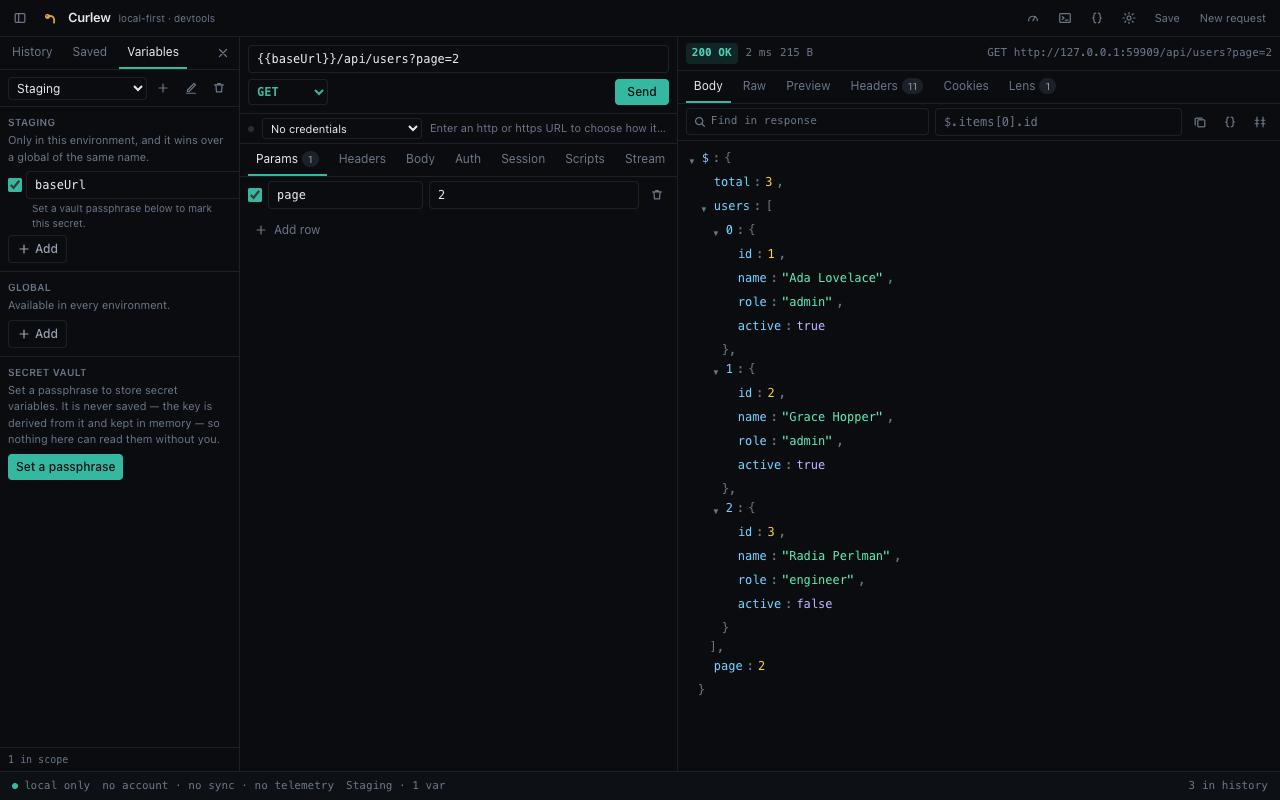Image resolution: width=1280 pixels, height=800 pixels.
Task: Add a variable under Staging section
Action: [x=38, y=249]
